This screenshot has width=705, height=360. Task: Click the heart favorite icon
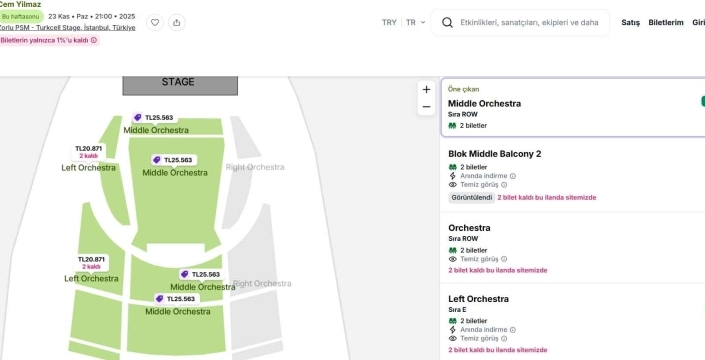click(x=155, y=22)
